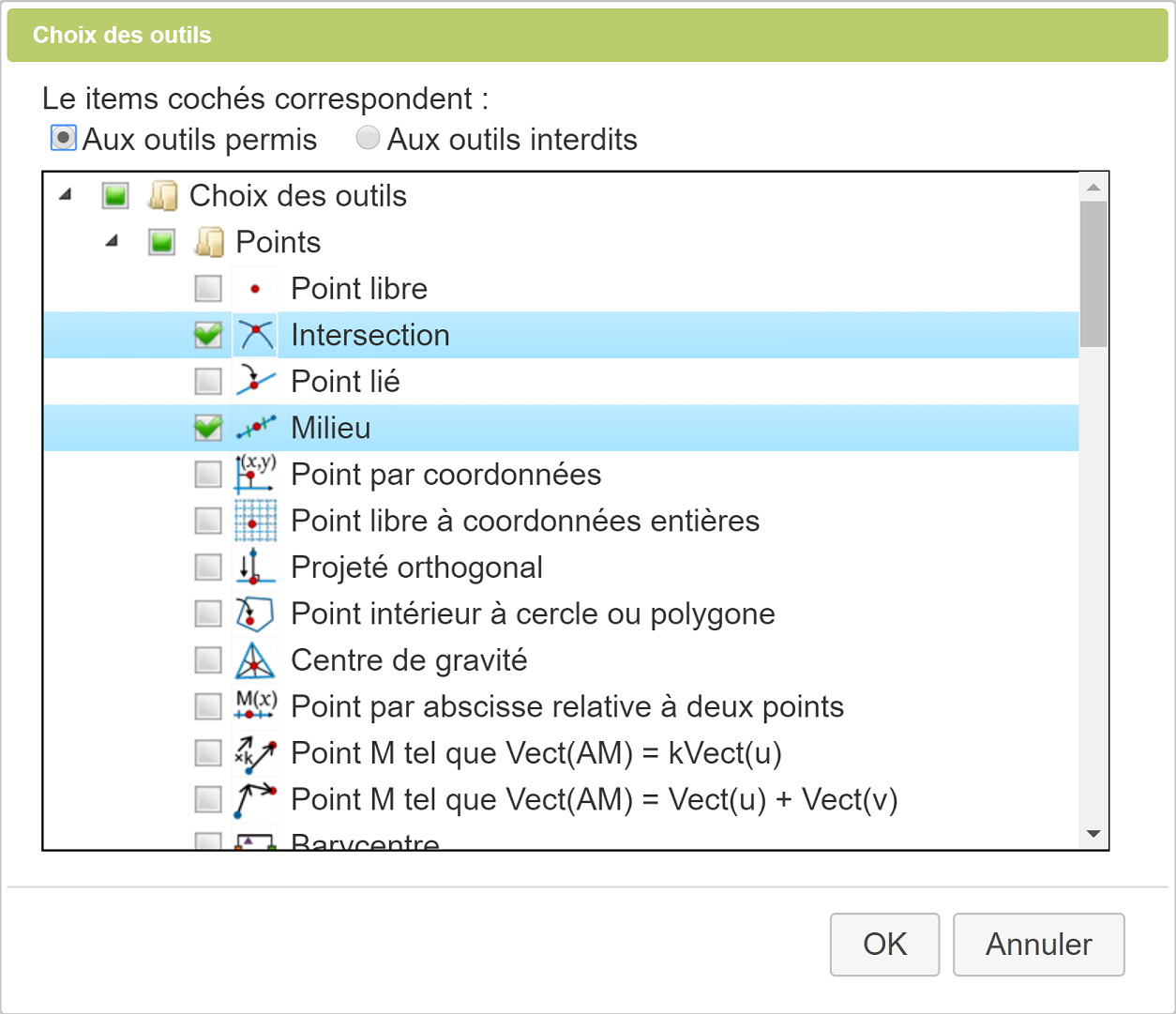Confirm the selection with OK
Screen dimensions: 1176x1014
884,945
